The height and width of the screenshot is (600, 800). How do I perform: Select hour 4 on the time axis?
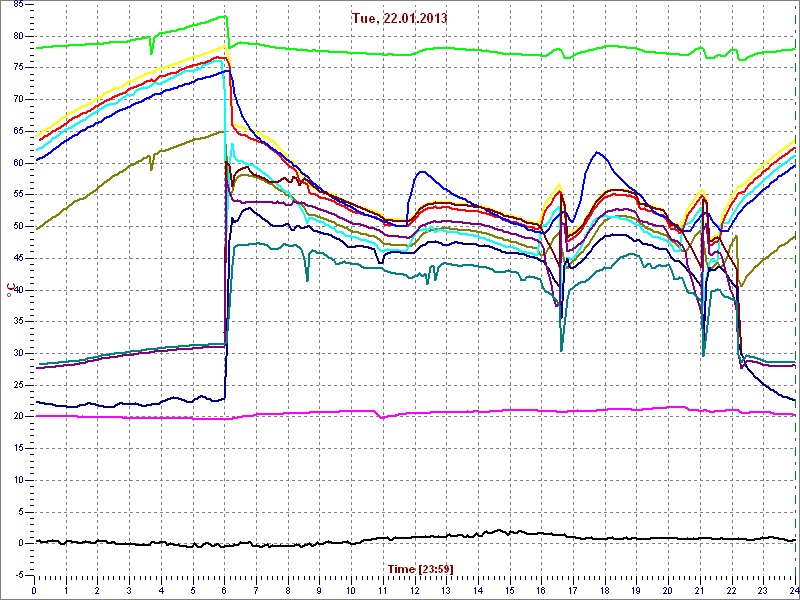(x=161, y=591)
